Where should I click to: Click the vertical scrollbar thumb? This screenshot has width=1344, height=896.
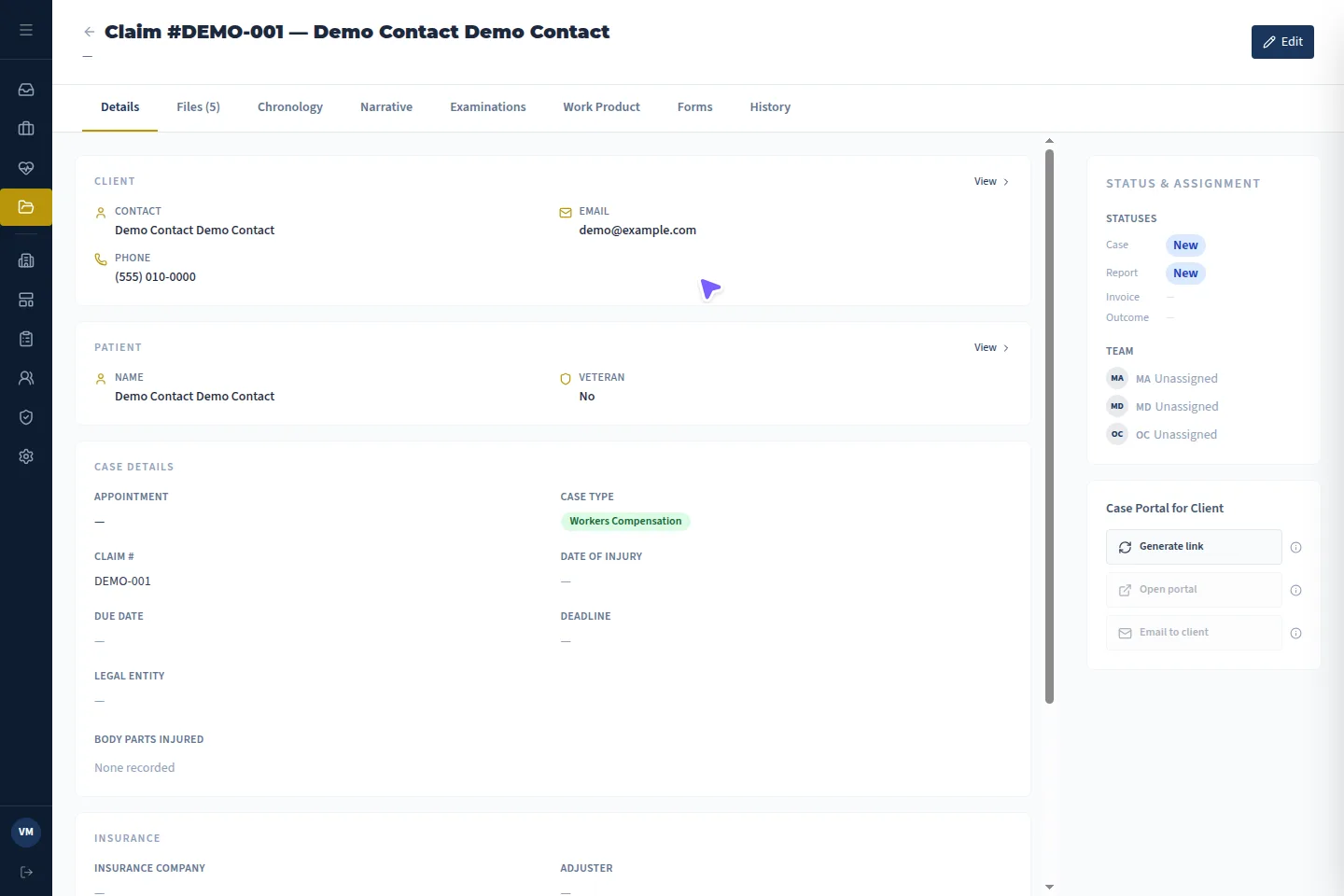(x=1049, y=427)
